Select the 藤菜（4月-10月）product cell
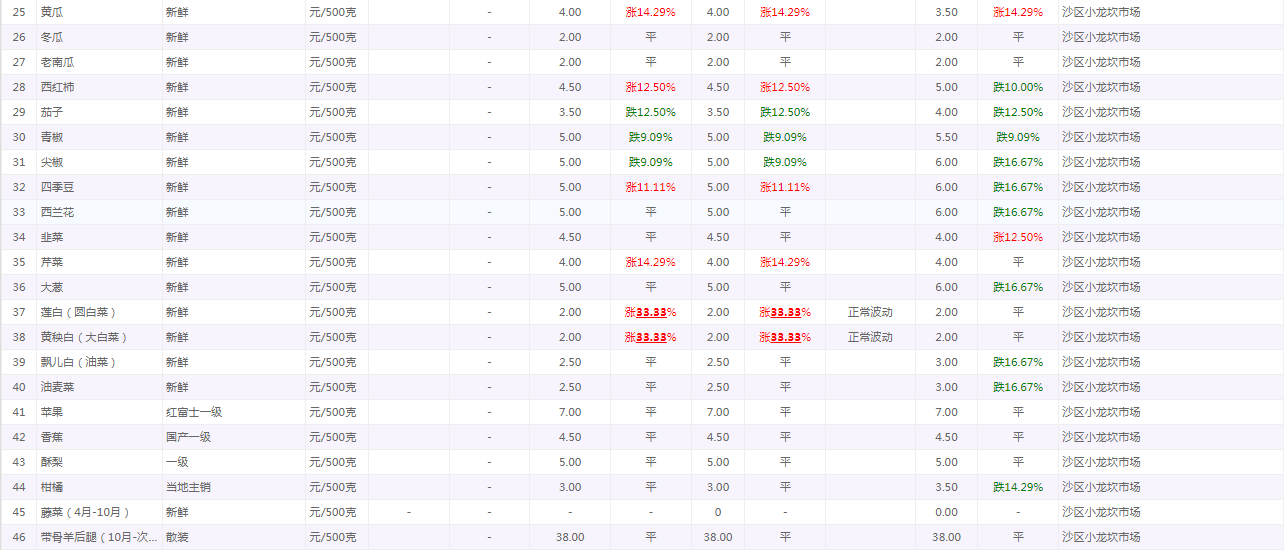The image size is (1284, 550). pyautogui.click(x=85, y=512)
